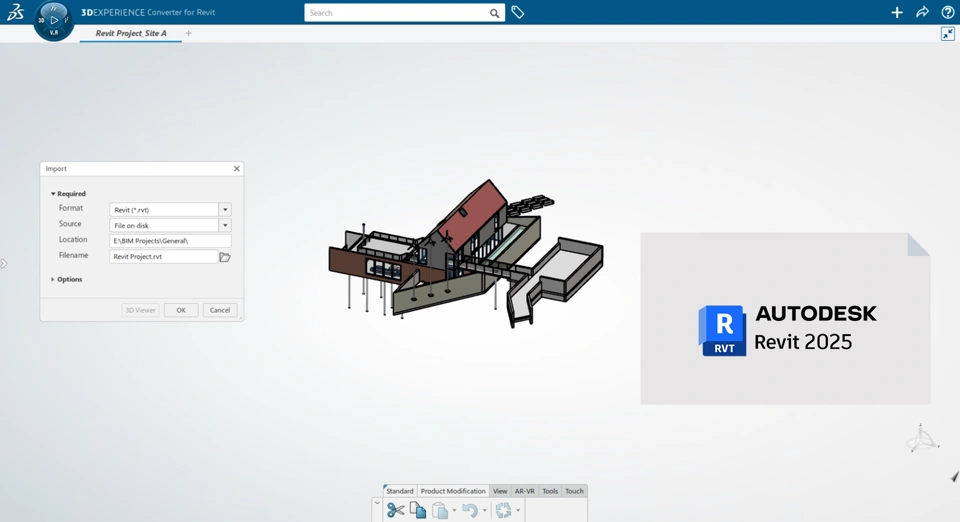Open the help question mark icon
960x522 pixels.
[947, 12]
